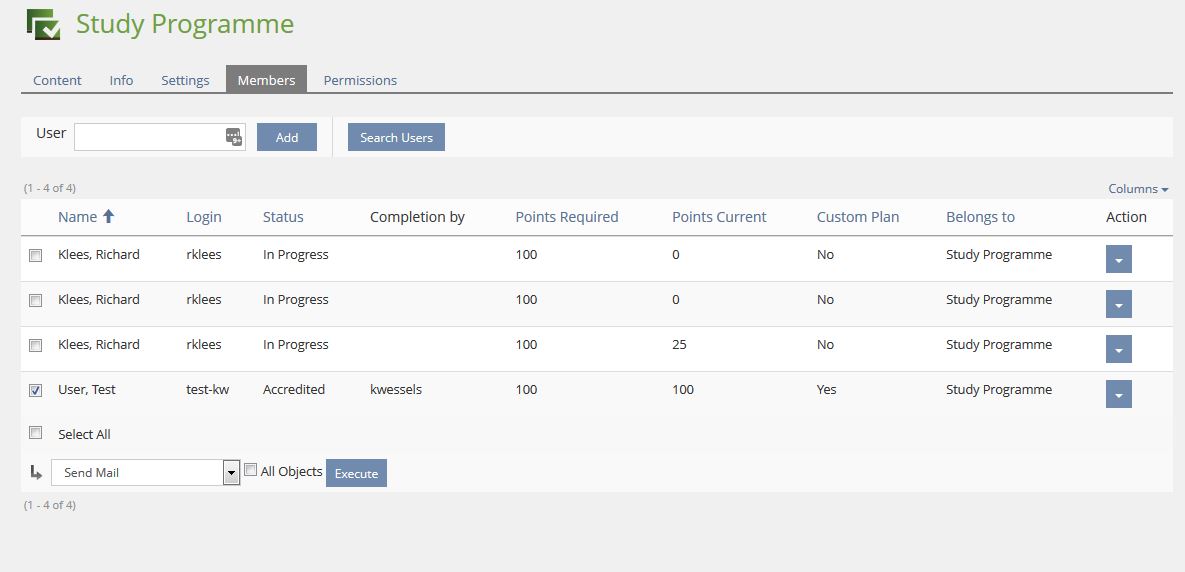Enable the All Objects checkbox
Image resolution: width=1185 pixels, height=572 pixels.
[x=251, y=470]
